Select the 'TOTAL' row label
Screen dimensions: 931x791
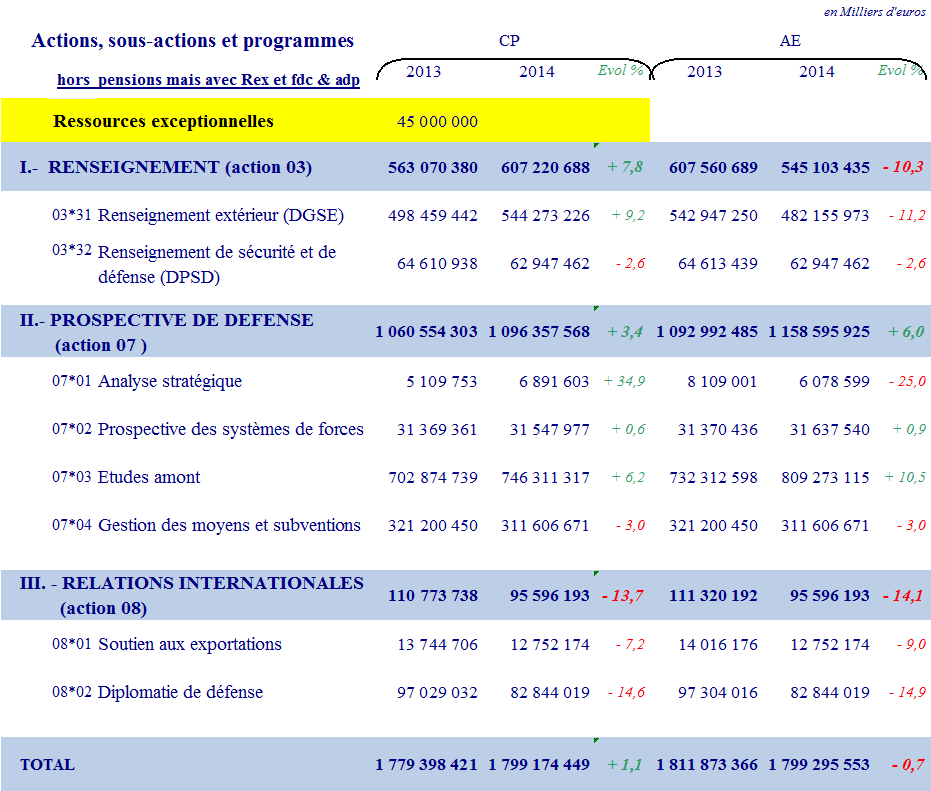47,765
